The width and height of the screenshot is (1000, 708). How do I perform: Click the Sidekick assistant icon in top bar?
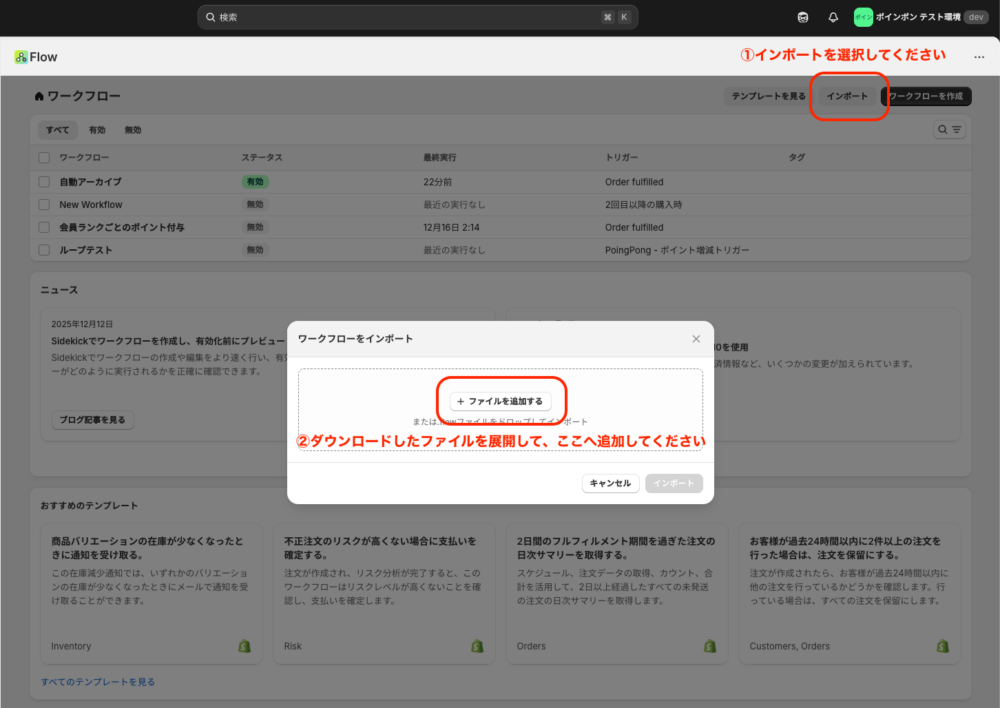803,17
